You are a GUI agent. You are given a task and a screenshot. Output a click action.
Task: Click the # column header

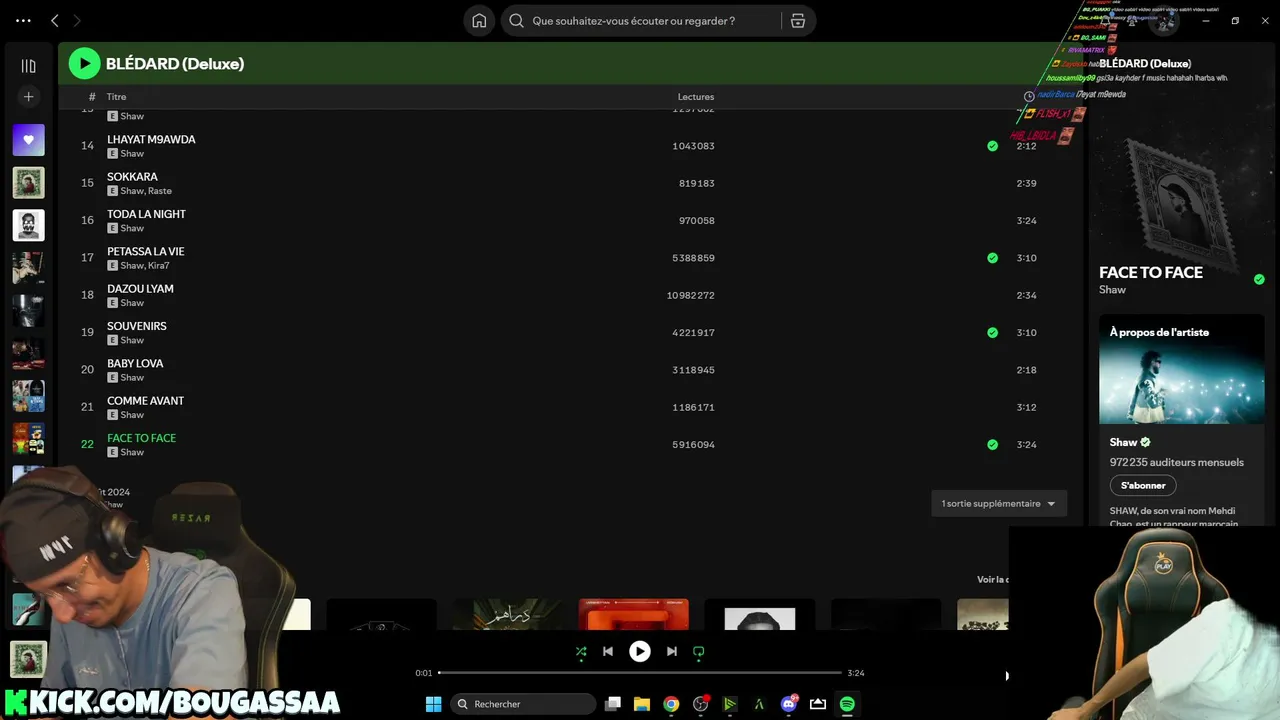click(92, 97)
